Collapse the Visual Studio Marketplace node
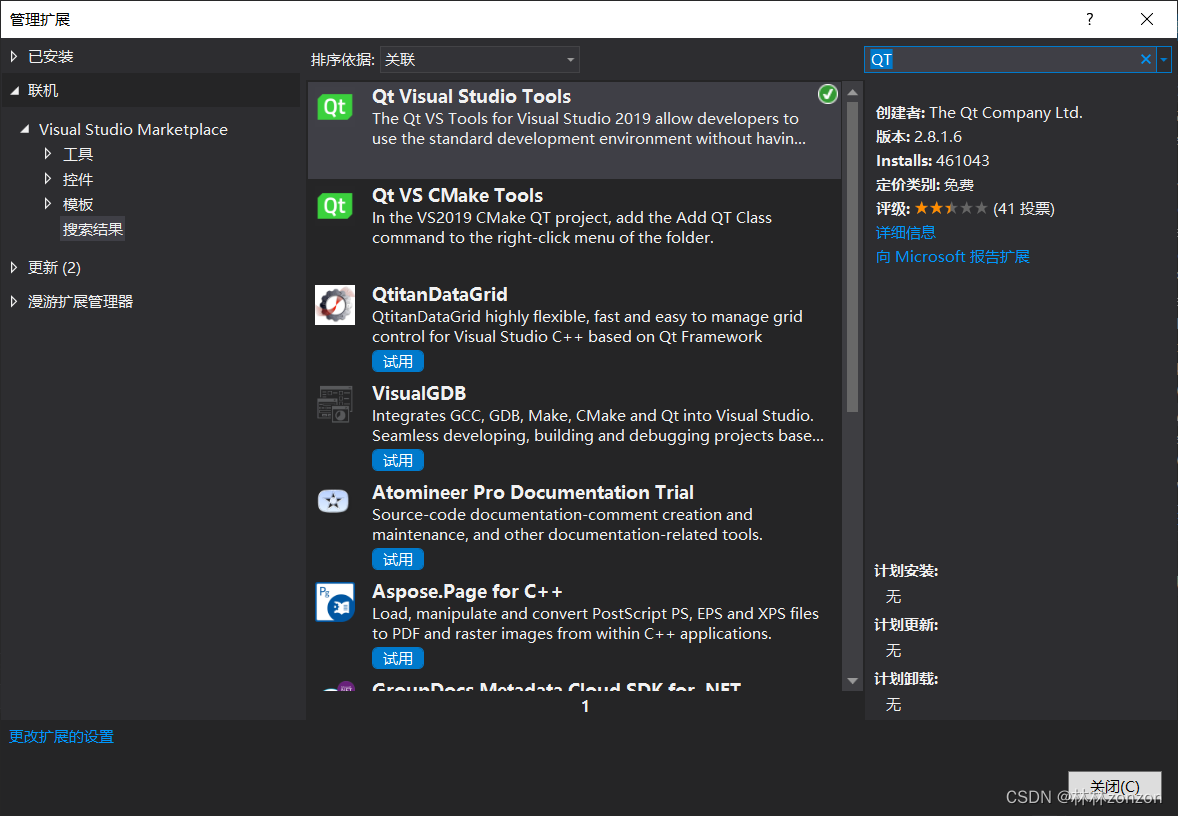Image resolution: width=1178 pixels, height=816 pixels. click(x=25, y=129)
